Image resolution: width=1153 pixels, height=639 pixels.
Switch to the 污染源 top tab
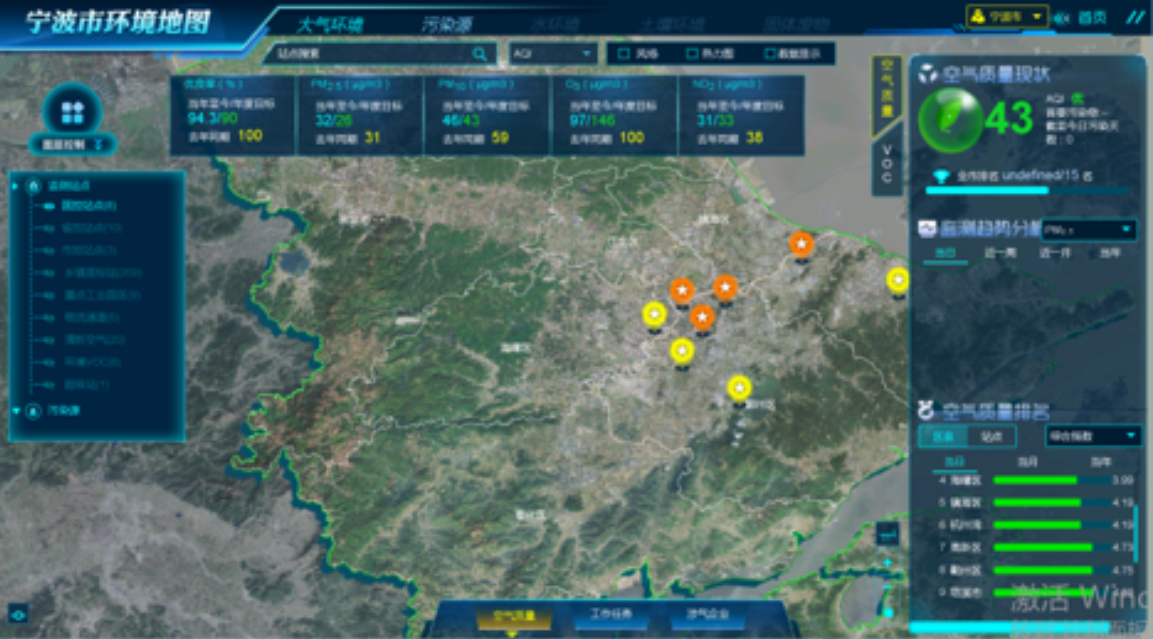(x=446, y=23)
